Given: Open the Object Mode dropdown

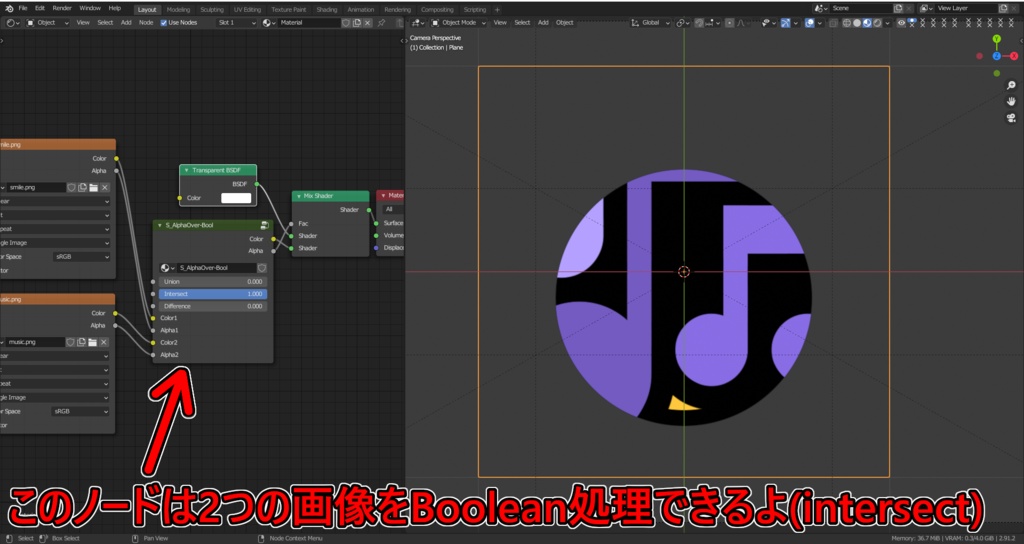Looking at the screenshot, I should (x=458, y=22).
